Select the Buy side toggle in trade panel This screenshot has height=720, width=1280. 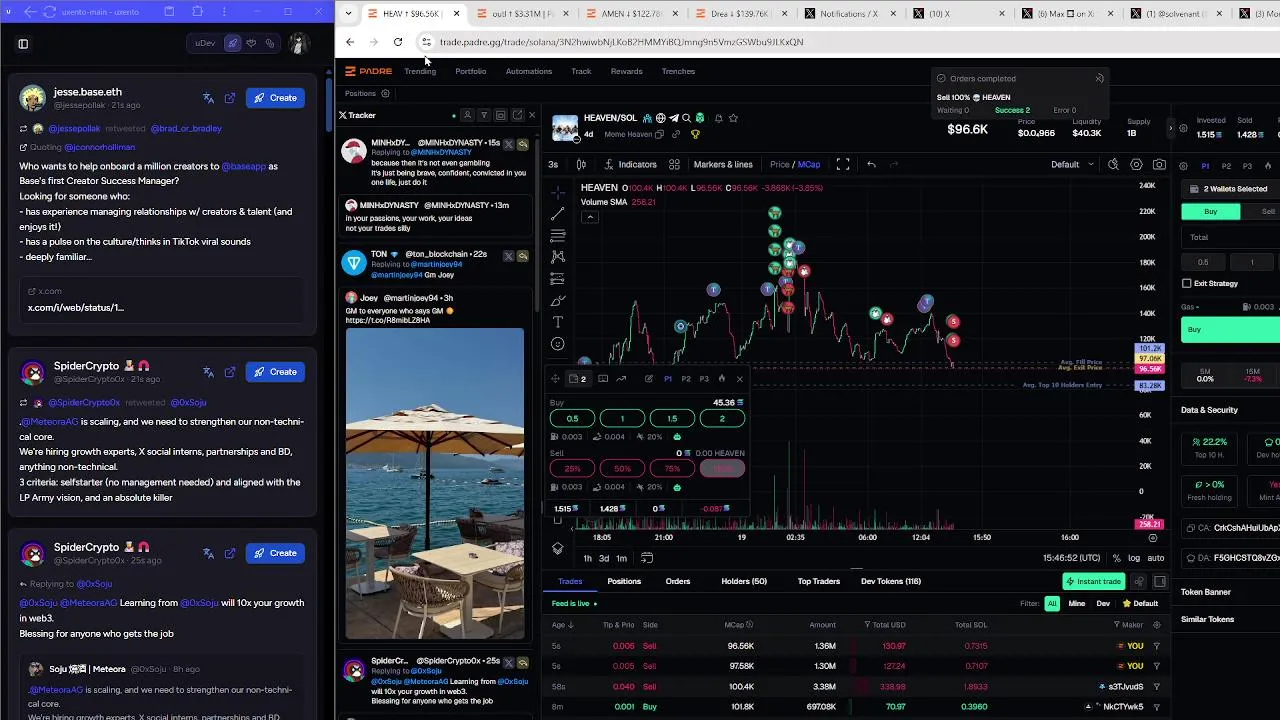[x=1210, y=212]
